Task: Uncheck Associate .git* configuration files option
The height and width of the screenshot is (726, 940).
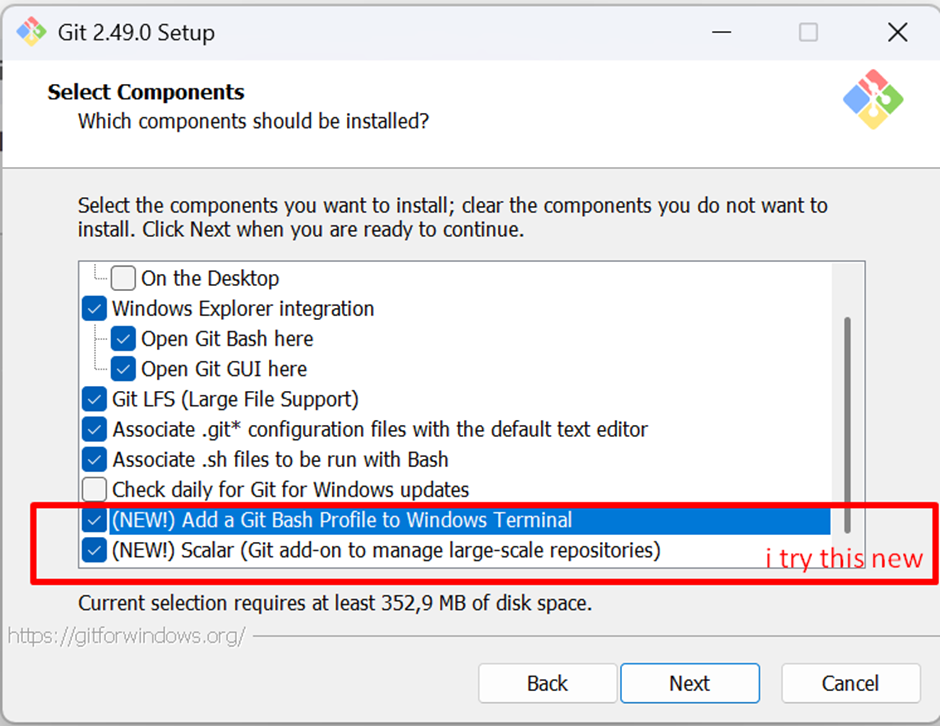Action: click(x=94, y=429)
